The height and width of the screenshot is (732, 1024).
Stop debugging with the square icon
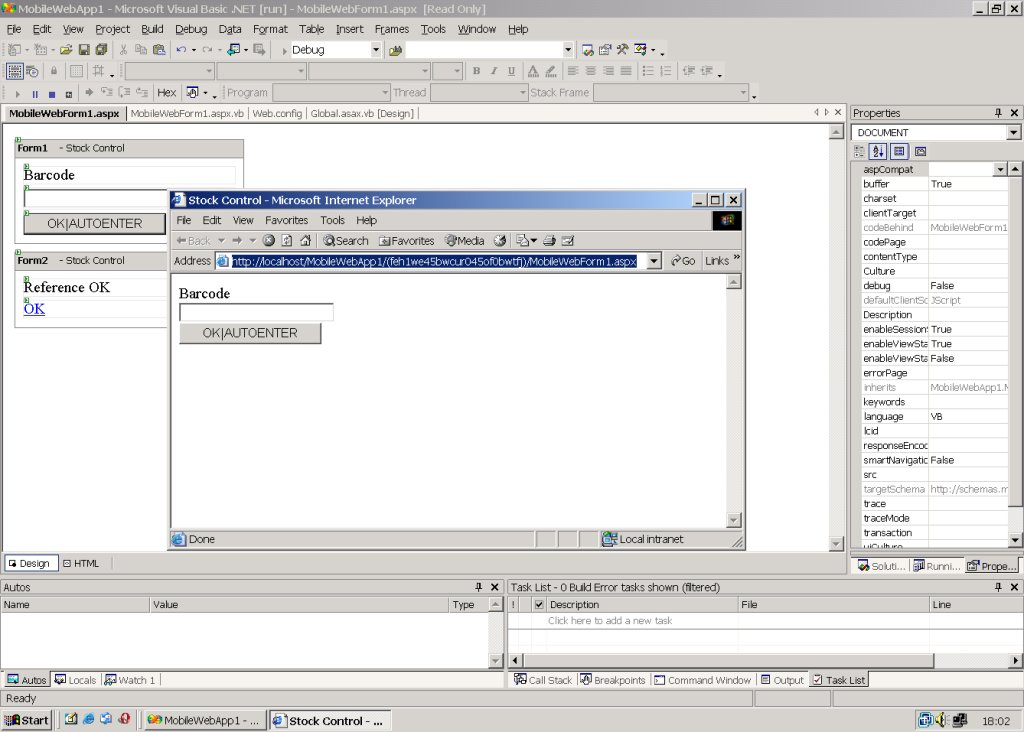click(52, 93)
